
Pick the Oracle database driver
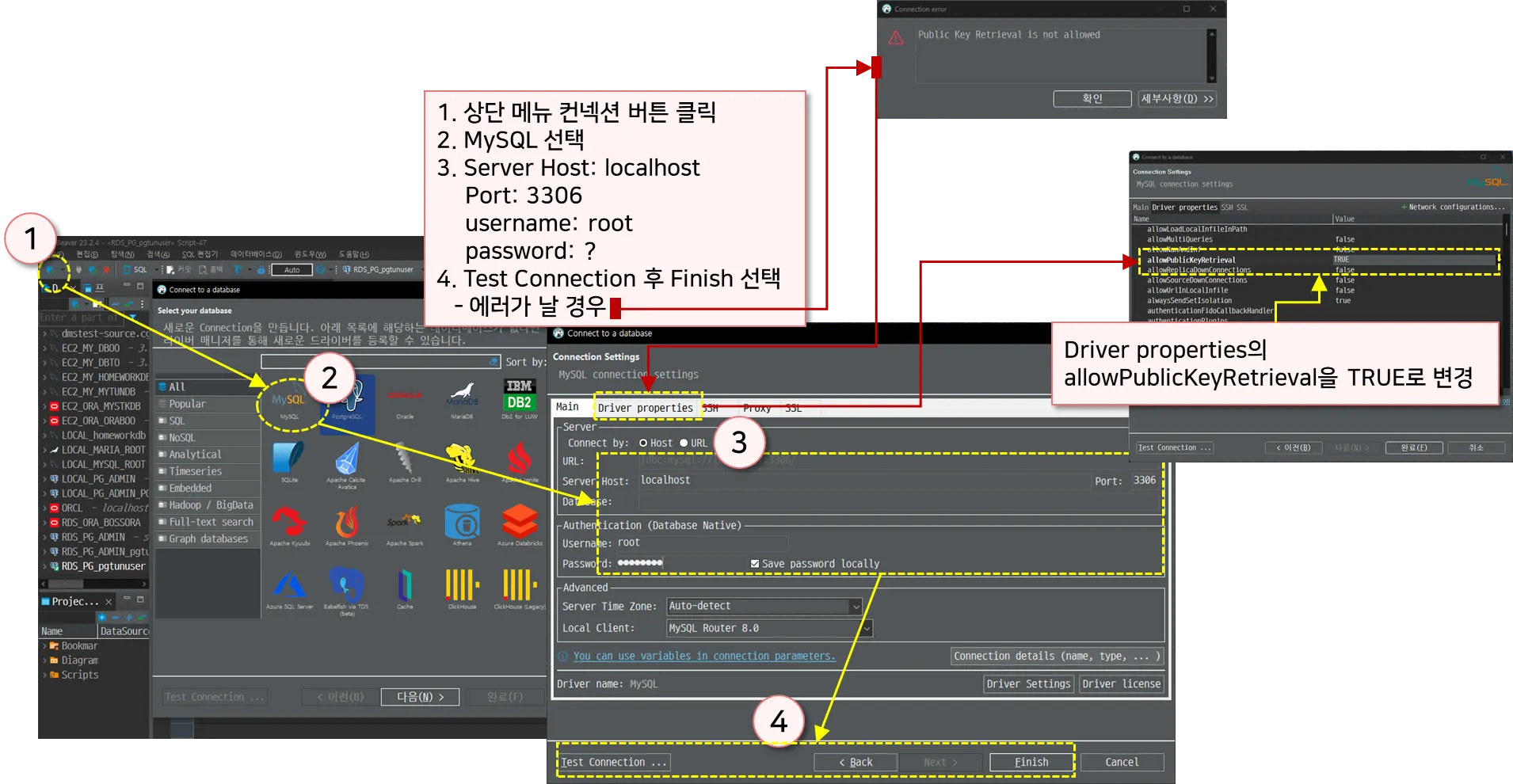tap(405, 402)
